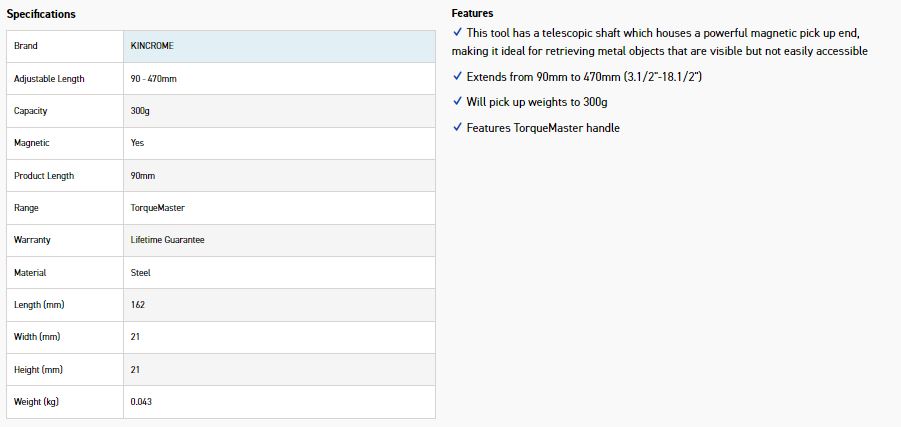The height and width of the screenshot is (427, 901).
Task: Click the Weight (kg) value 0.043
Action: [141, 402]
